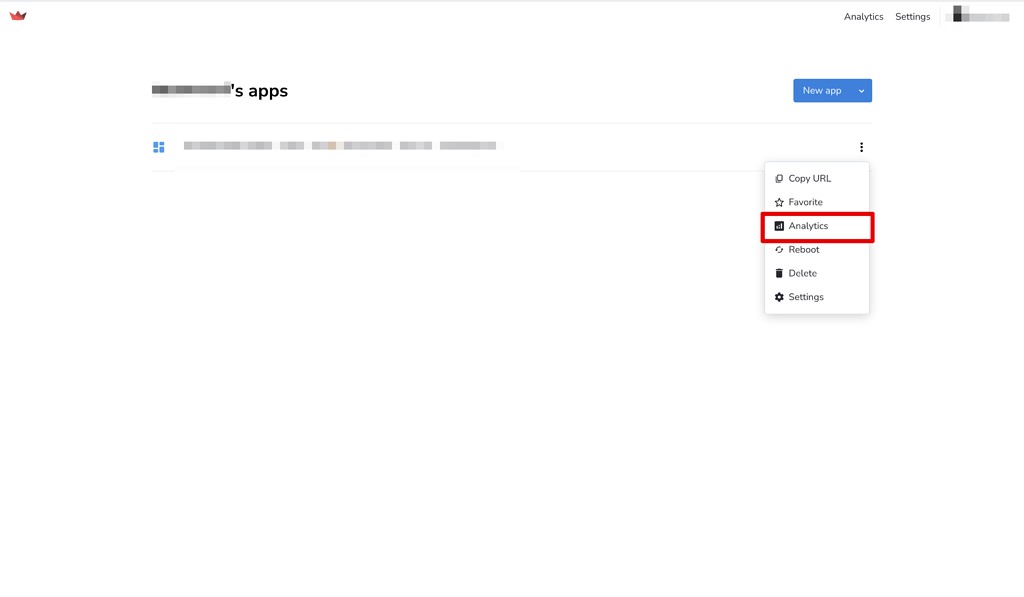
Task: Open the three-dot kebab menu on the app row
Action: point(861,146)
